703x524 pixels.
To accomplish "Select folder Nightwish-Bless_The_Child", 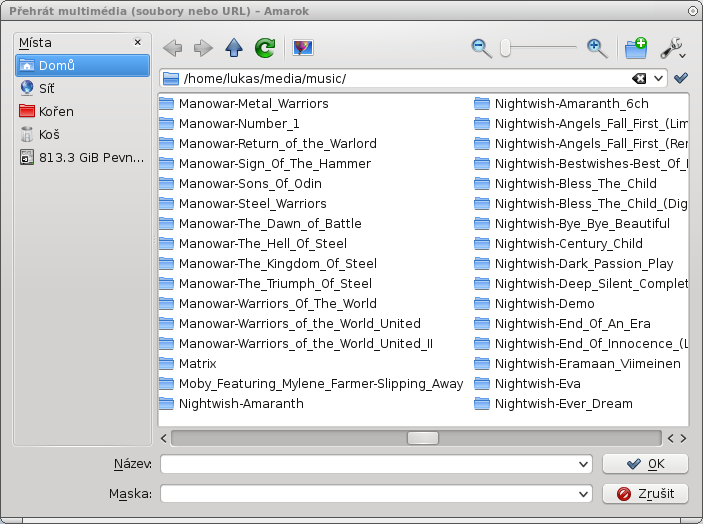I will click(566, 183).
